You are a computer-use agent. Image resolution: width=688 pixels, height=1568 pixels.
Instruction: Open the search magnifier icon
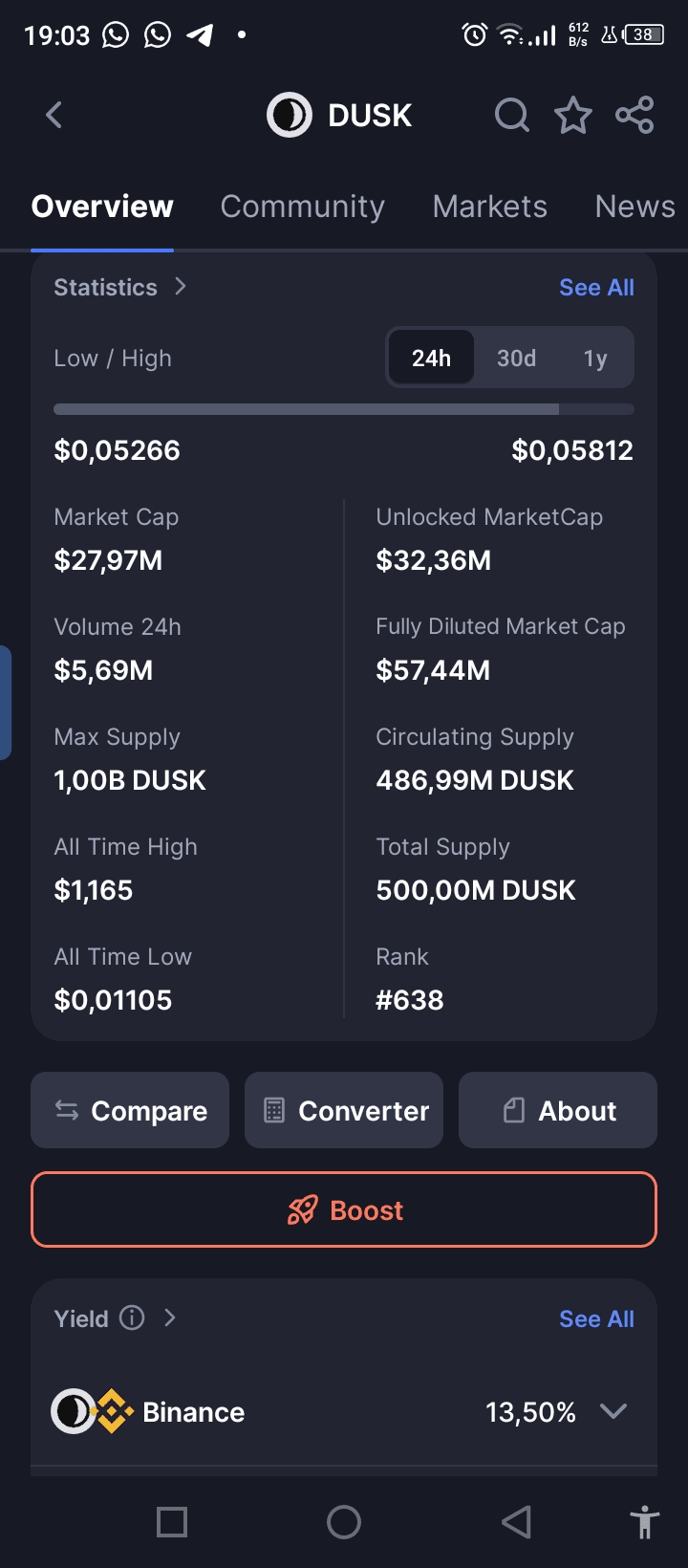click(512, 116)
